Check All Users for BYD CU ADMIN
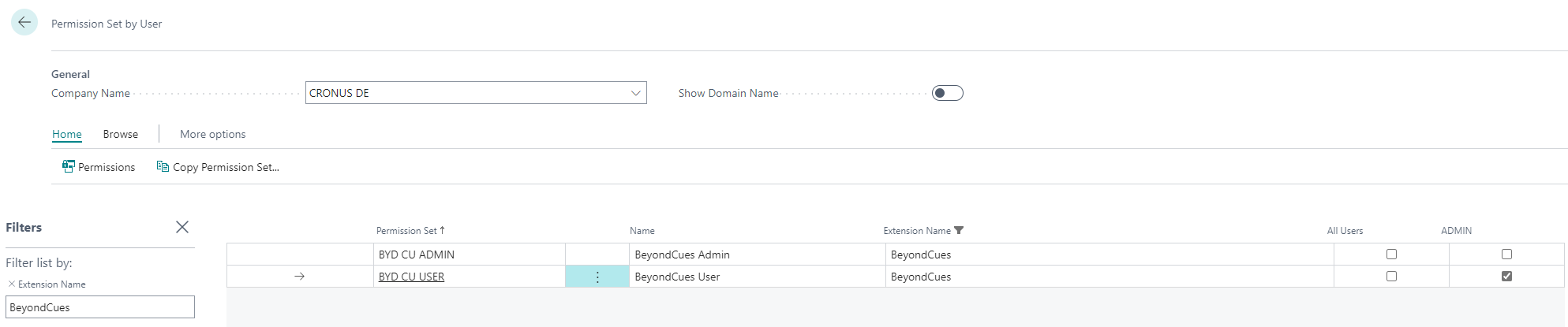 (1391, 255)
